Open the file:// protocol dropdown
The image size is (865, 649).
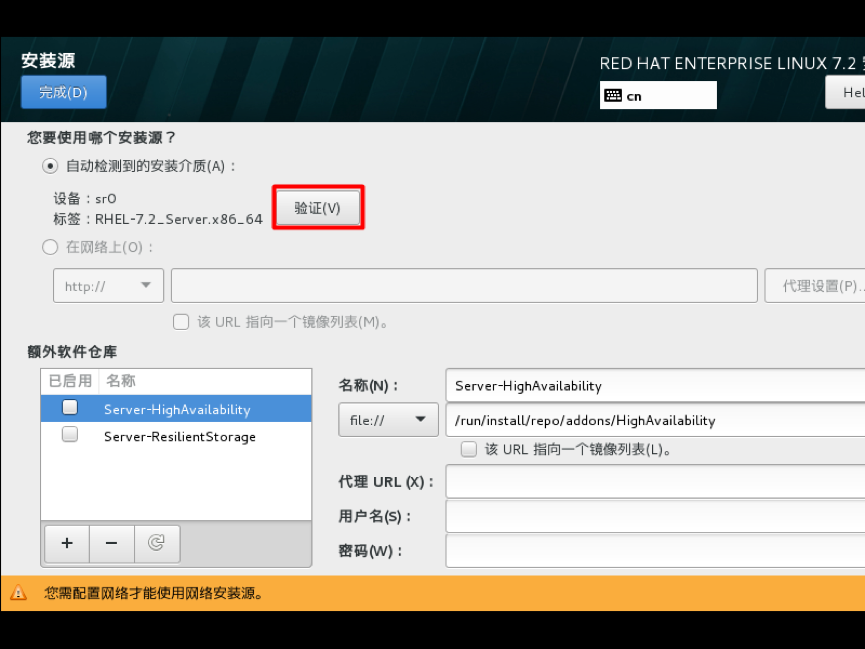click(x=388, y=420)
